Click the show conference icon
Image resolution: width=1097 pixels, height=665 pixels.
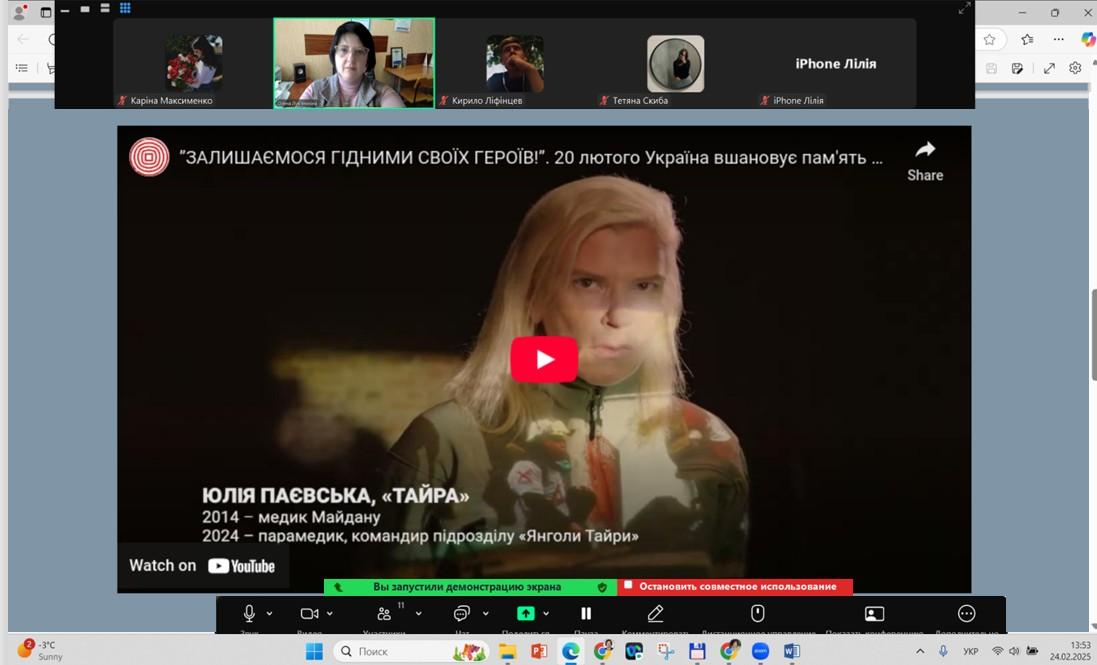[x=874, y=613]
